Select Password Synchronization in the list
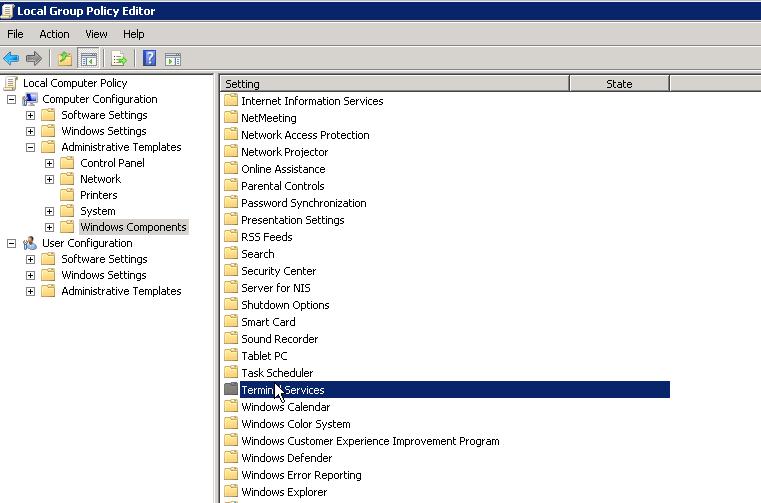This screenshot has height=503, width=761. tap(304, 203)
